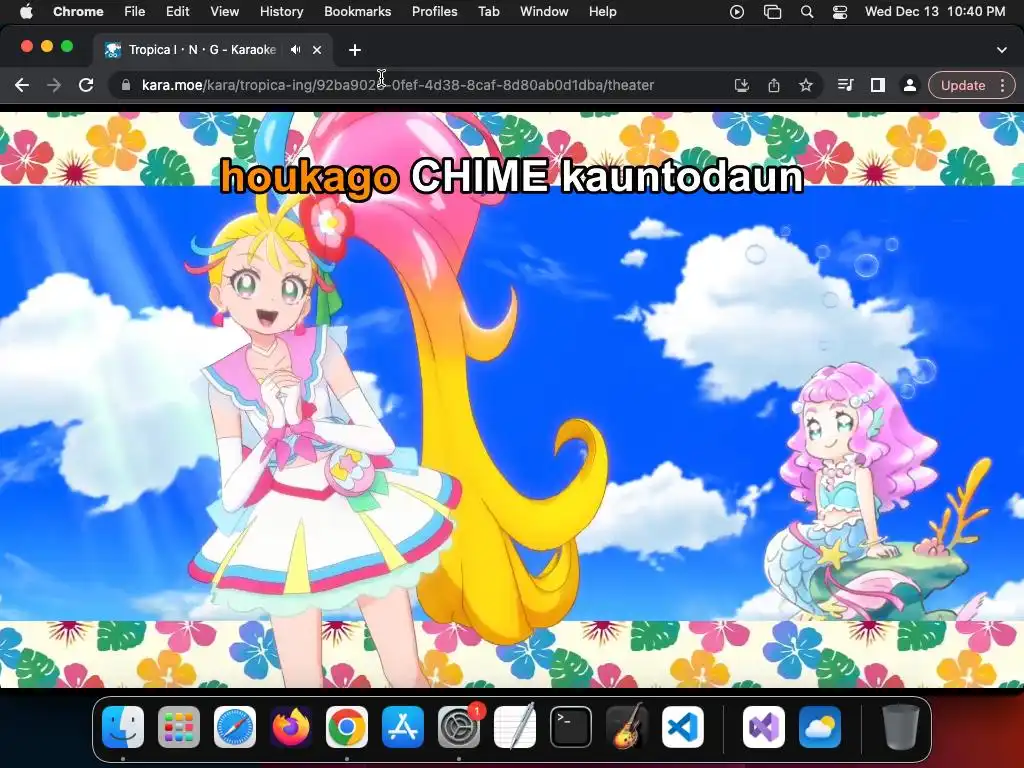Open Visual Studio Code from the Dock
The width and height of the screenshot is (1024, 768).
[683, 726]
